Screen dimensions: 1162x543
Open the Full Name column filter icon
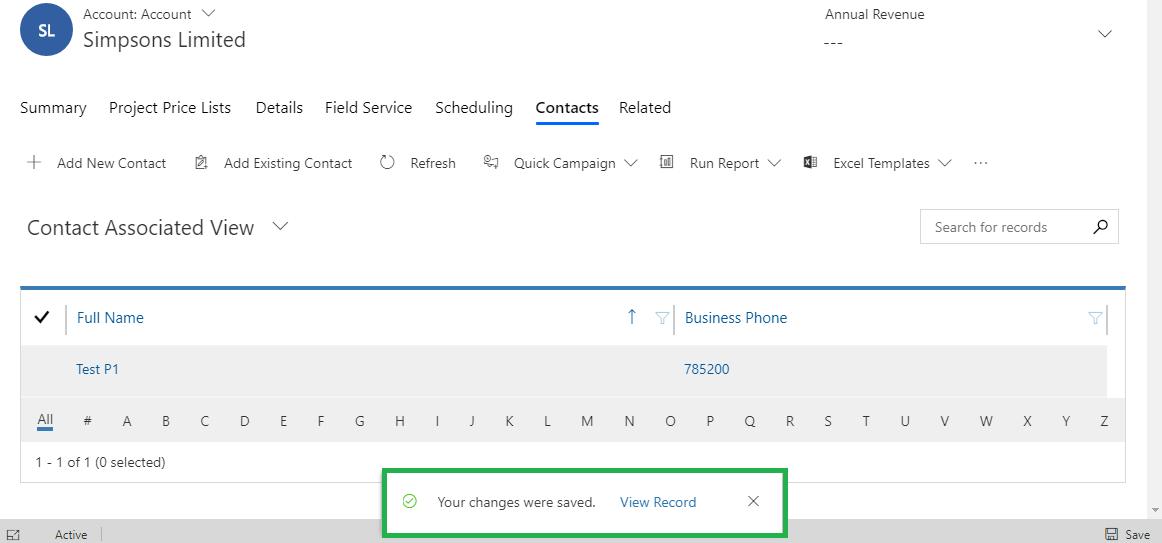(x=663, y=319)
